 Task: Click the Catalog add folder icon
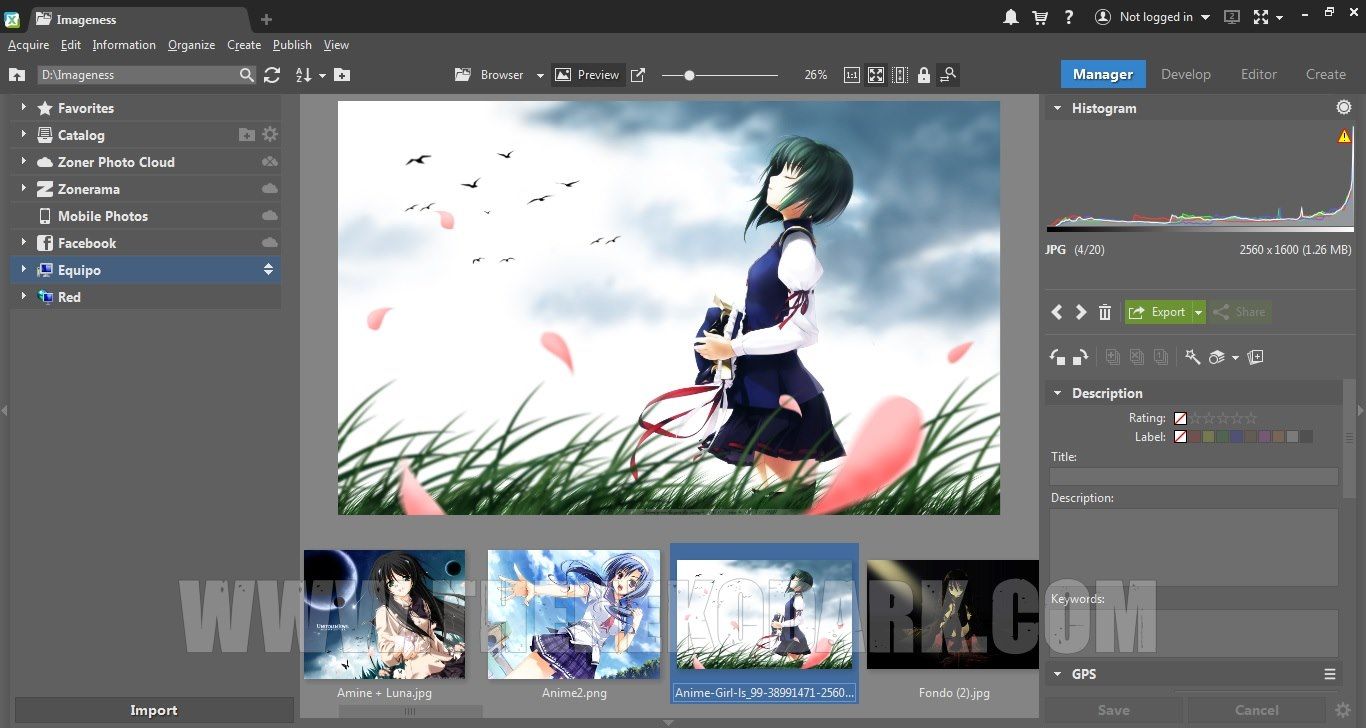(247, 135)
